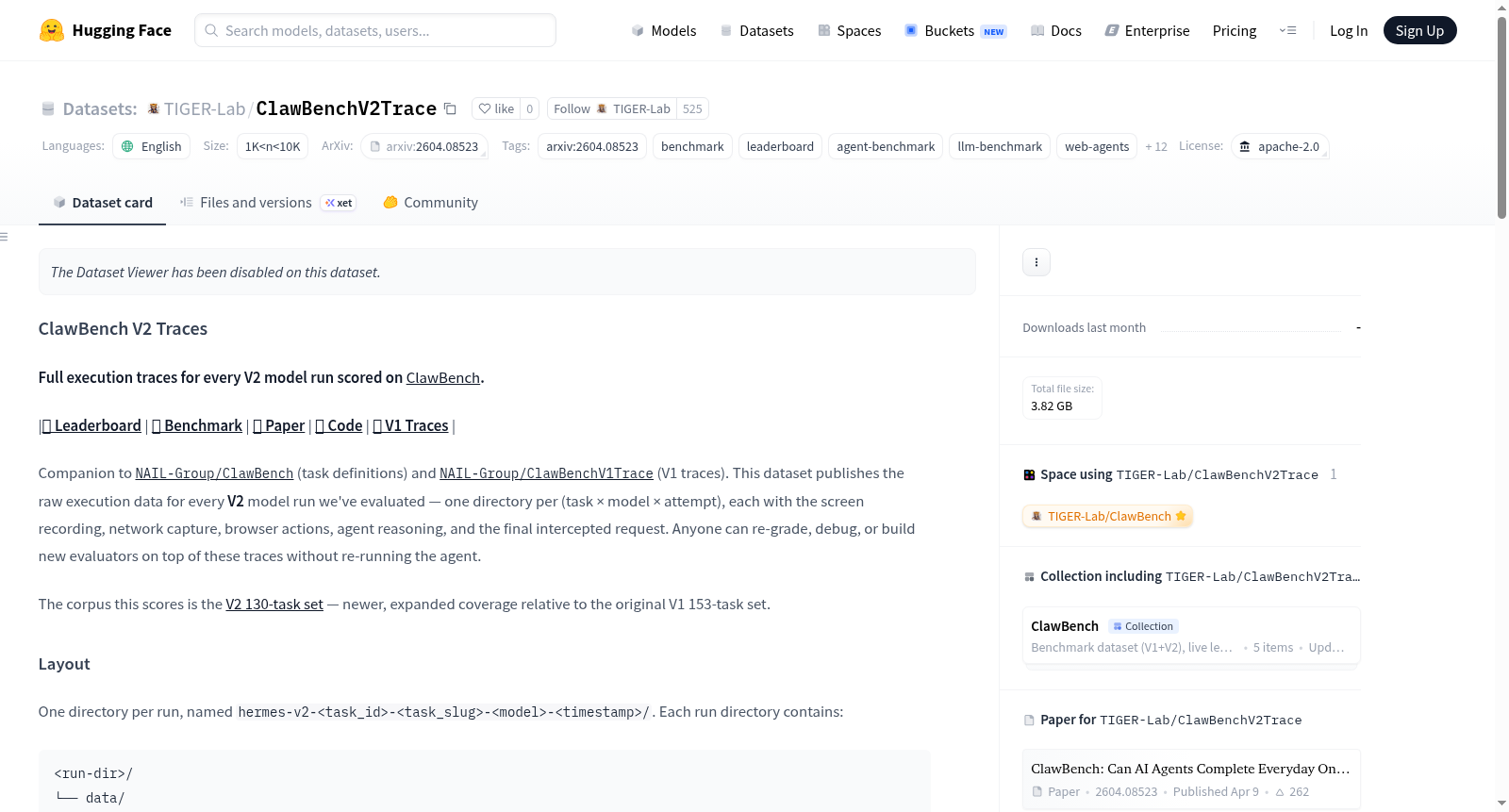Click the Community tab emoji icon
The height and width of the screenshot is (812, 1509).
click(x=390, y=202)
